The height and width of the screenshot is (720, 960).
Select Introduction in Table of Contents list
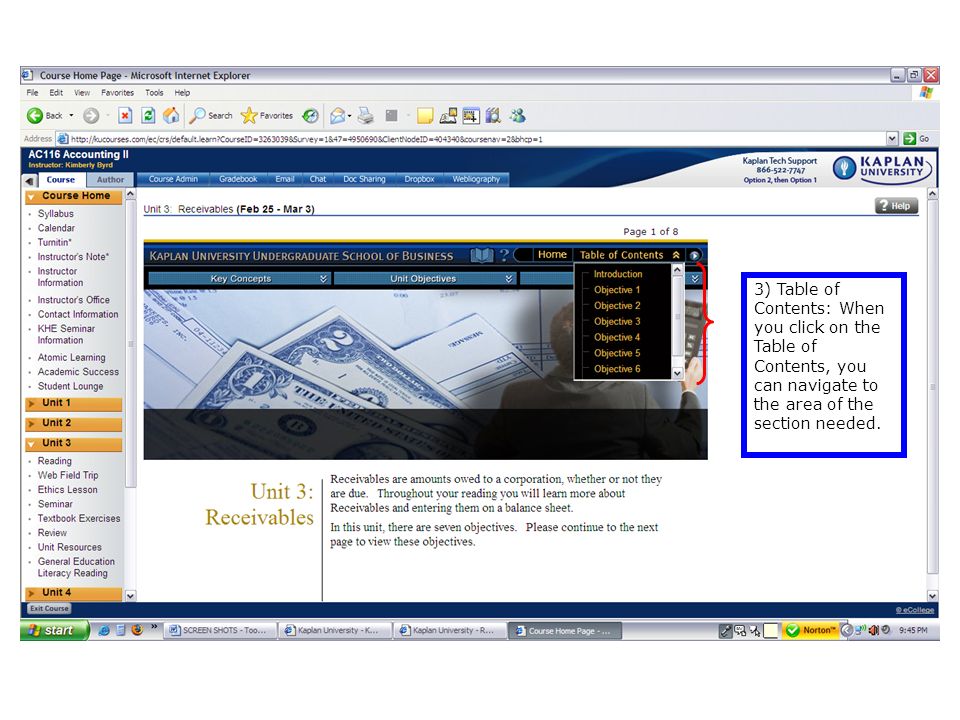pos(618,274)
